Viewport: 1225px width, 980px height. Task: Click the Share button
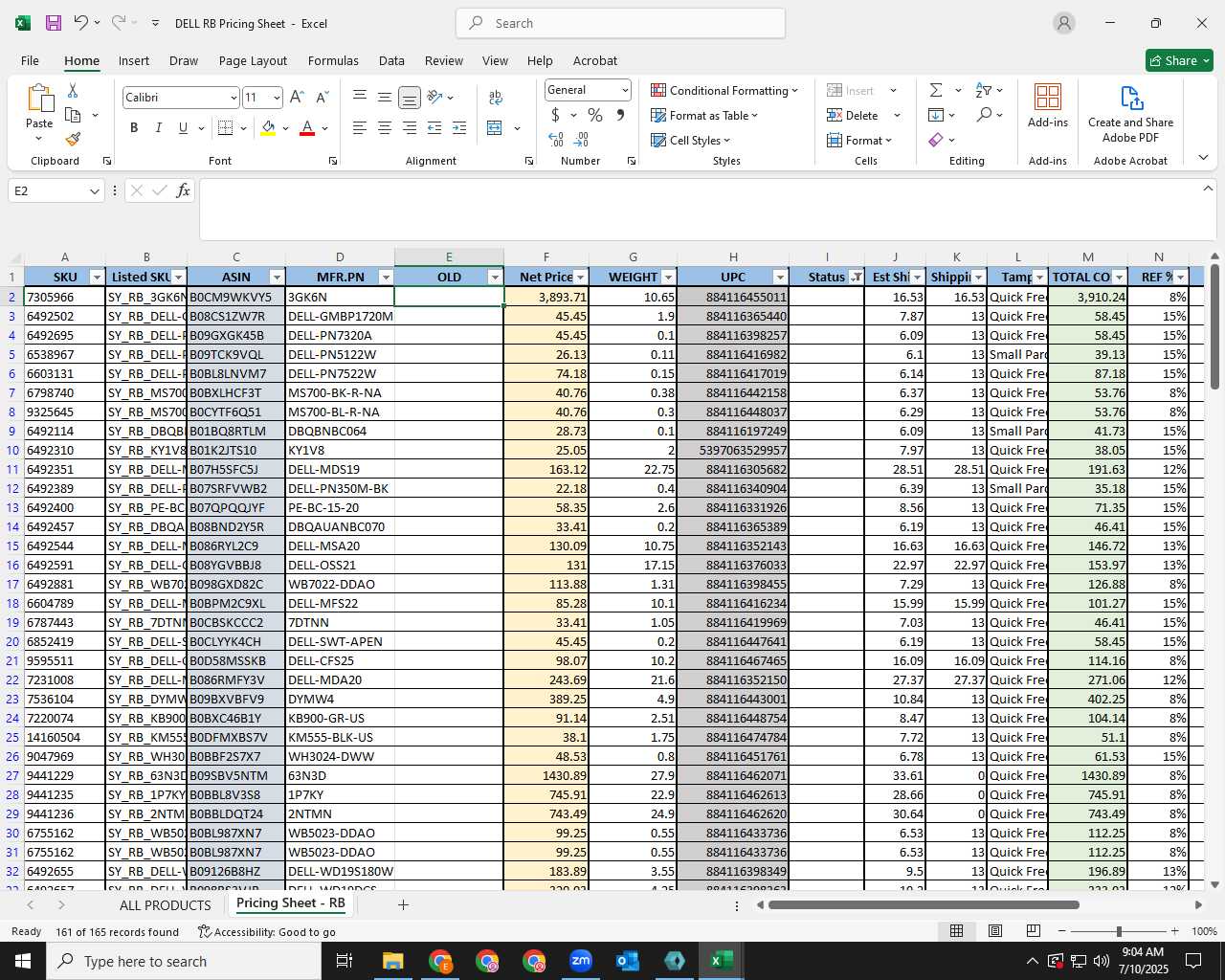point(1179,60)
